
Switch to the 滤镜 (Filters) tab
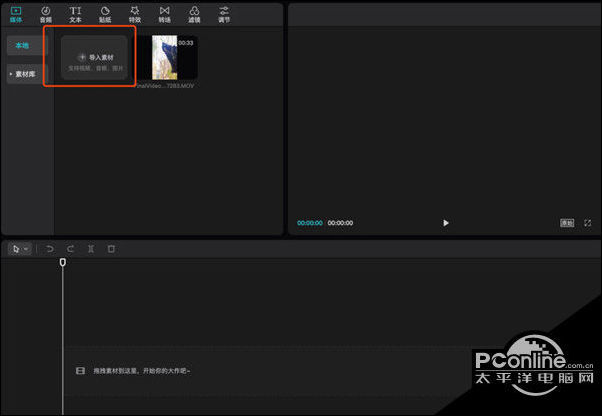pyautogui.click(x=194, y=15)
